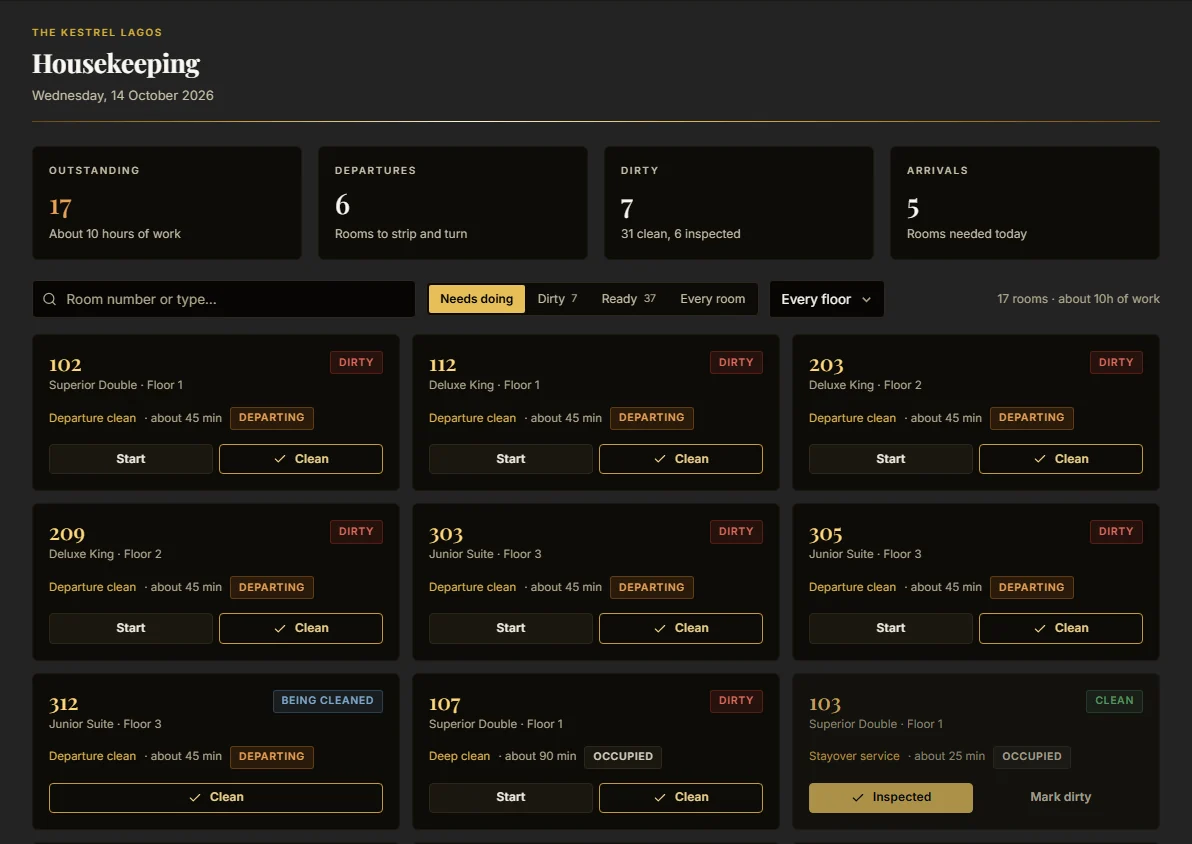
Task: Click the BEING CLEANED badge on room 312
Action: [x=328, y=701]
